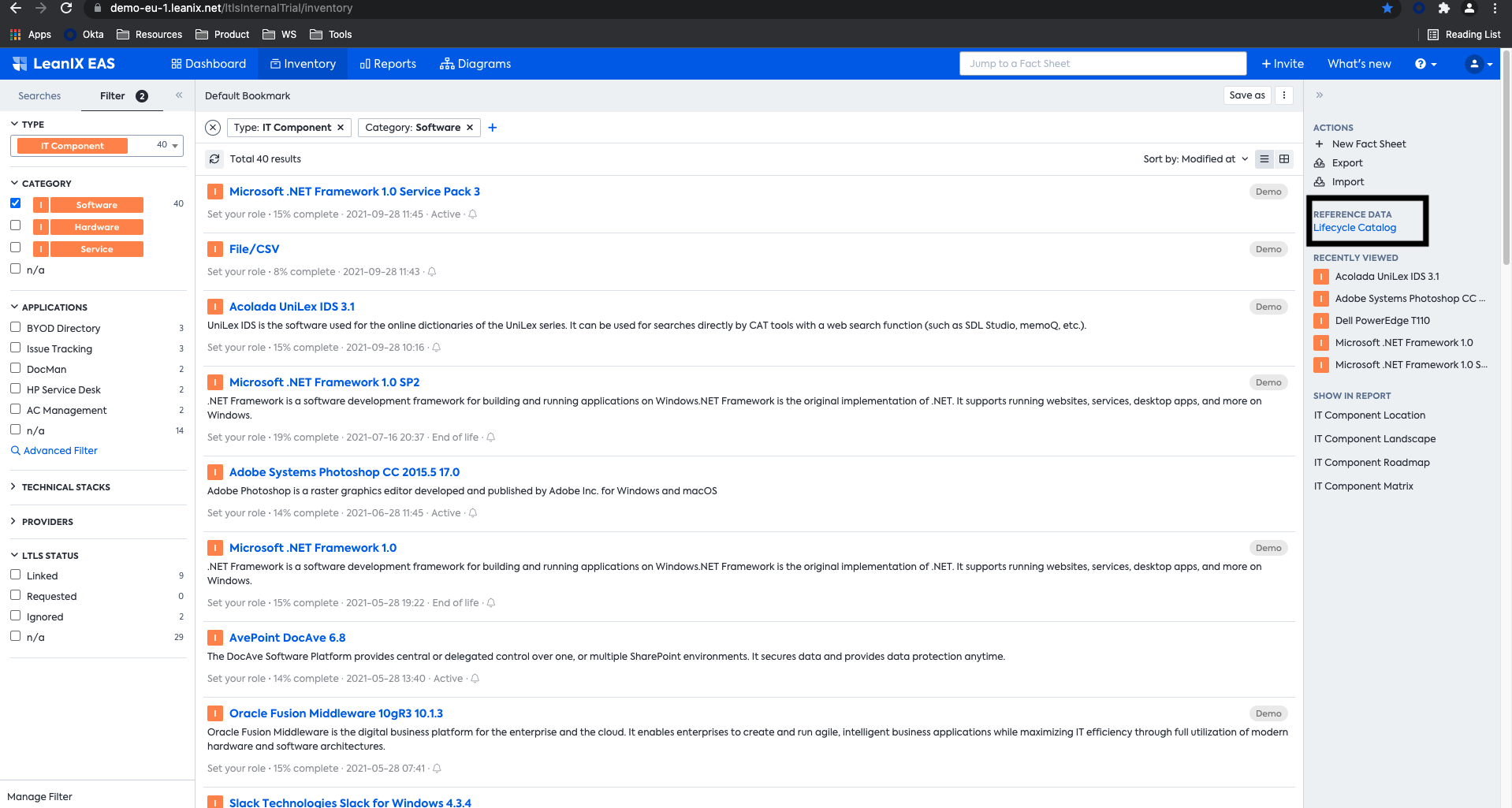Open the bookmark more options menu
This screenshot has height=808, width=1512.
pyautogui.click(x=1284, y=95)
